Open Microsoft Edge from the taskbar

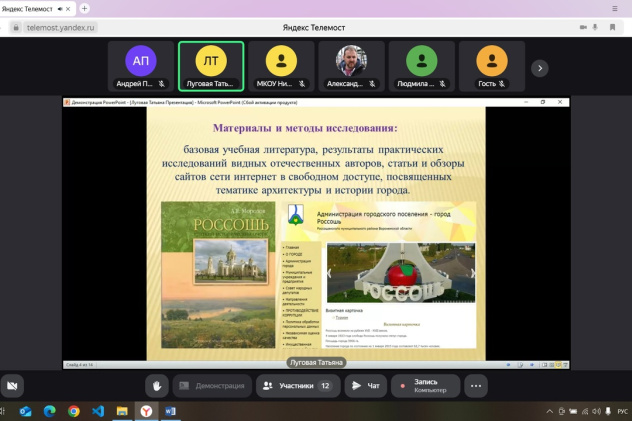[x=50, y=411]
